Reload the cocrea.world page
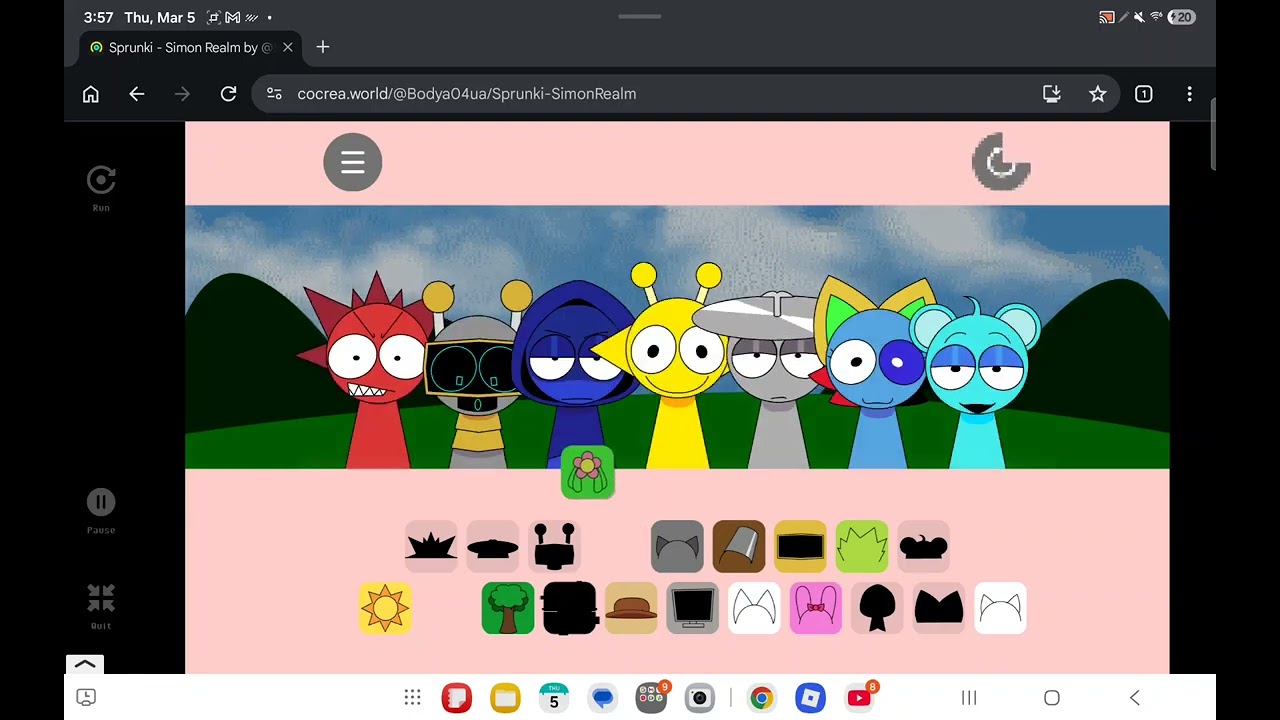This screenshot has height=720, width=1280. point(228,94)
